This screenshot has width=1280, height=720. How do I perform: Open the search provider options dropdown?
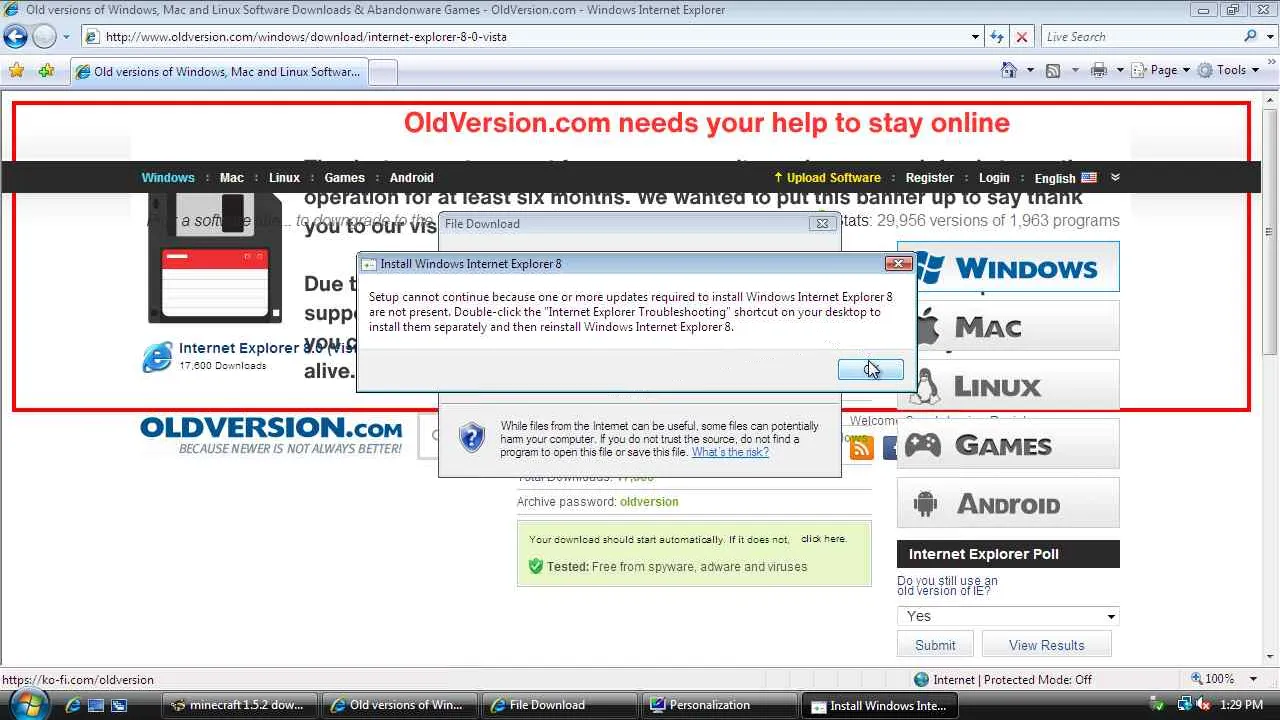pyautogui.click(x=1268, y=37)
